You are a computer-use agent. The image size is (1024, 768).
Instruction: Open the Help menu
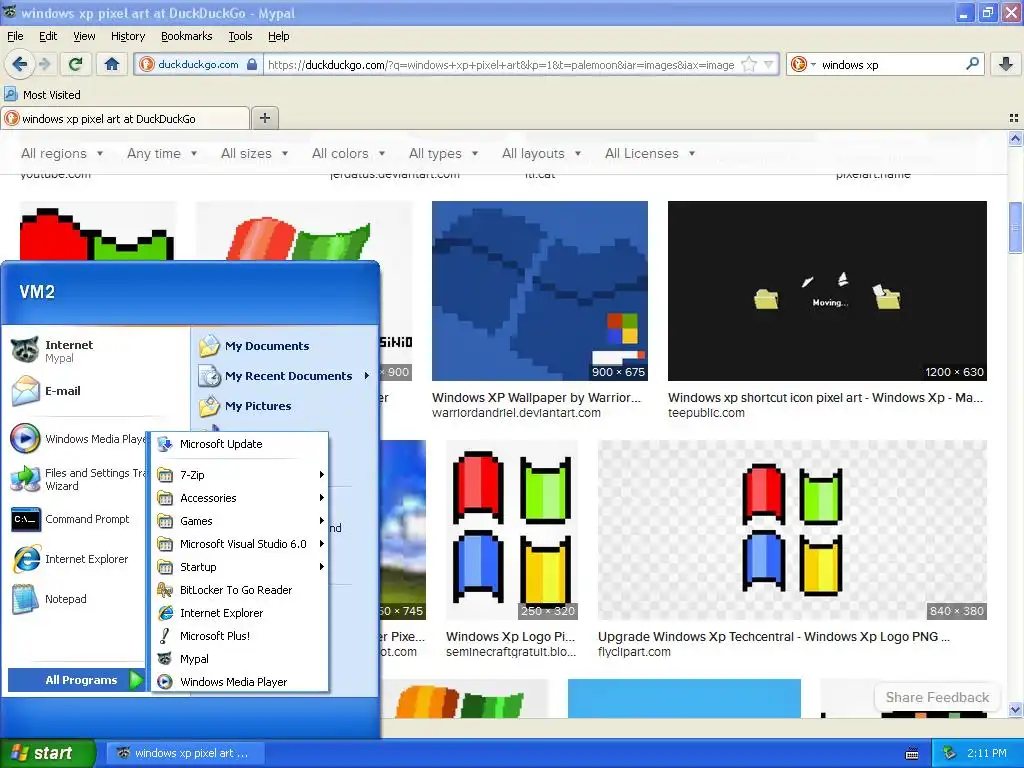click(278, 36)
